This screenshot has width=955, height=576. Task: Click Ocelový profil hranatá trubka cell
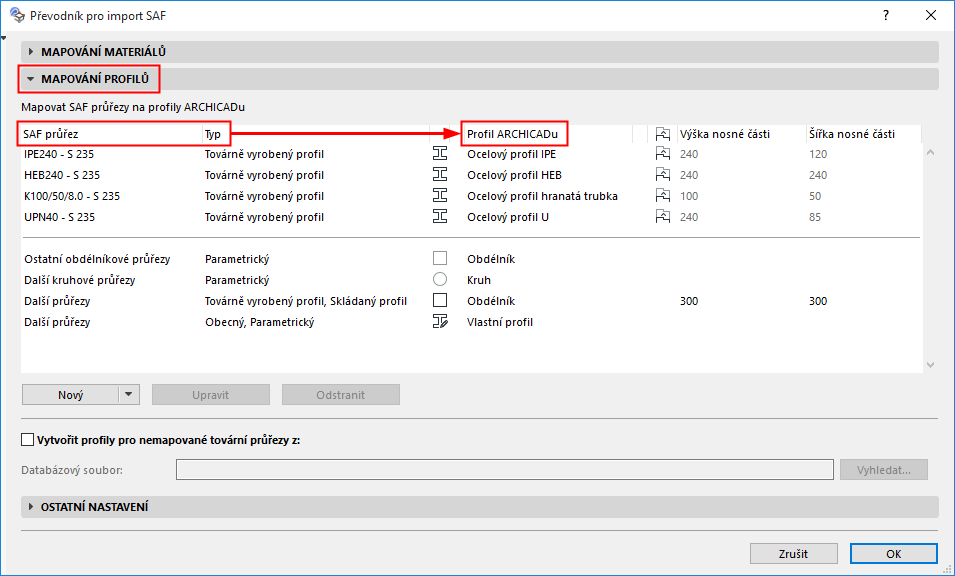tap(542, 196)
